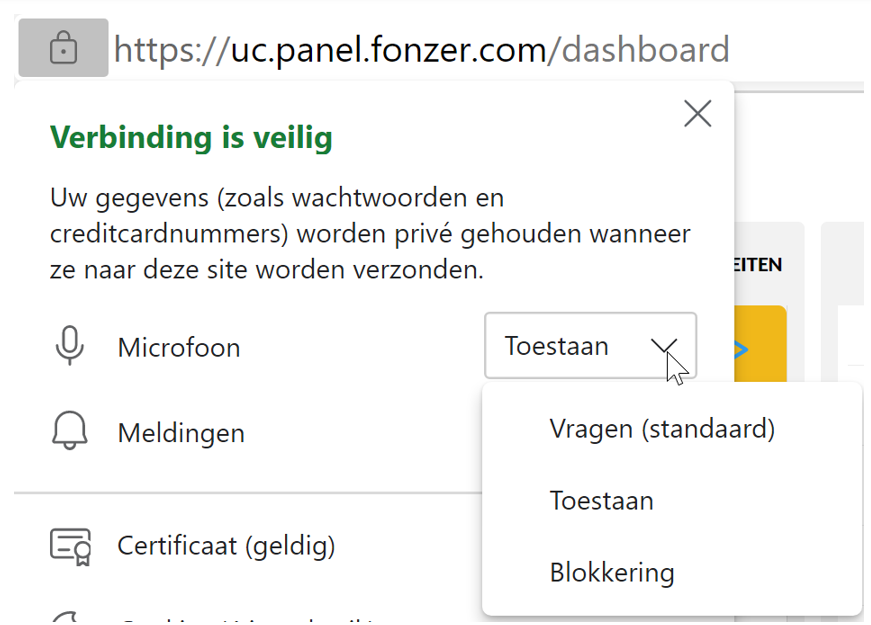Click the blue arrow on yellow tile
Viewport: 871px width, 625px height.
click(741, 350)
